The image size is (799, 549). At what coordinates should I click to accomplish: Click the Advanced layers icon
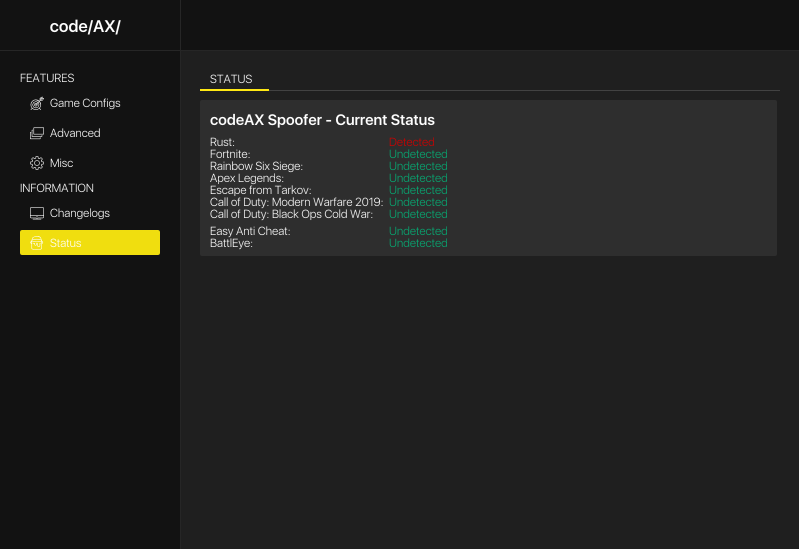(37, 133)
